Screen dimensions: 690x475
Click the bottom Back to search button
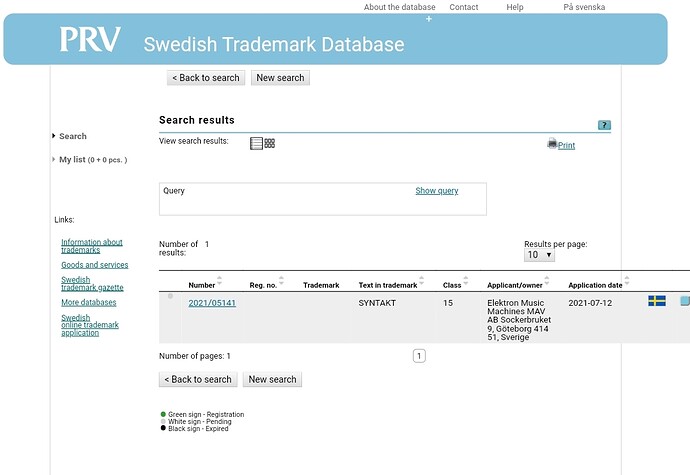coord(198,379)
